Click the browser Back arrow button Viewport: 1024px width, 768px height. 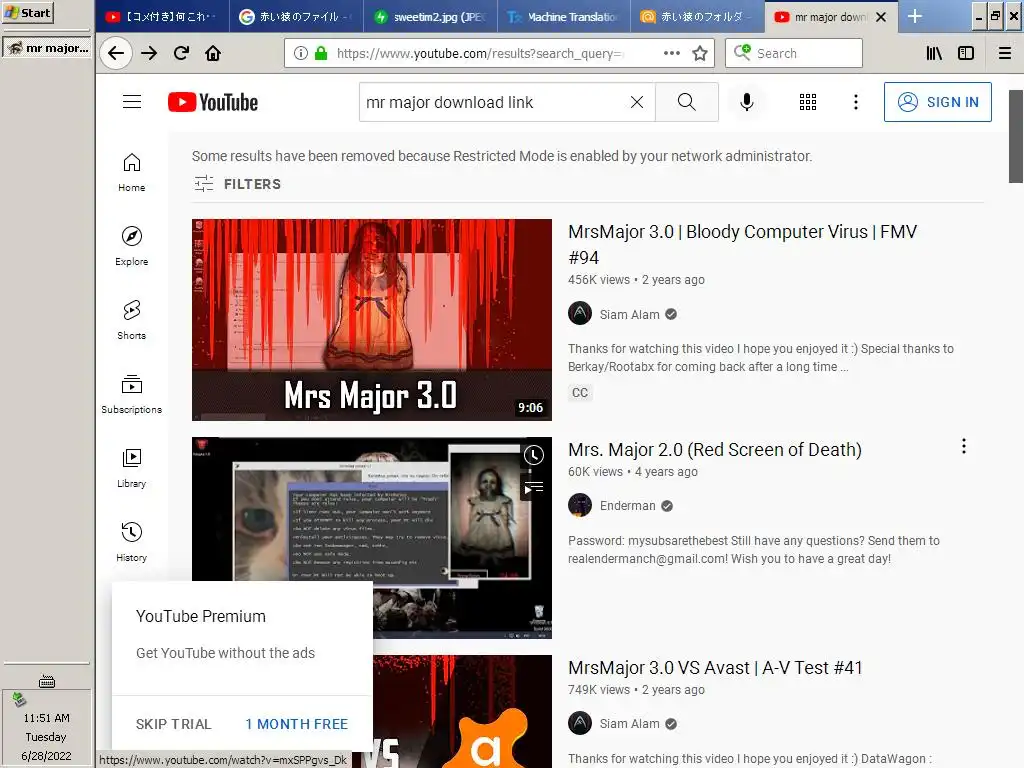click(x=116, y=54)
